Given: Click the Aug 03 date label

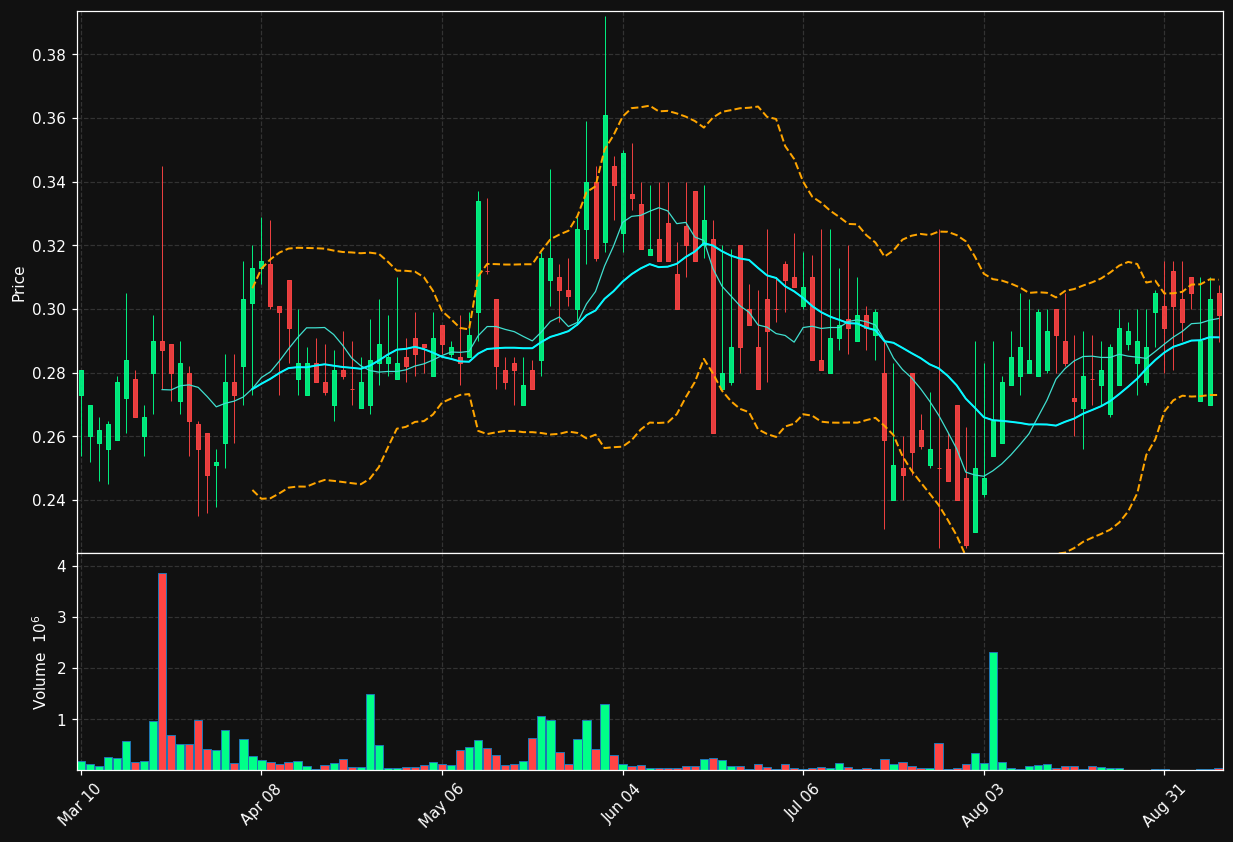Looking at the screenshot, I should tap(982, 804).
